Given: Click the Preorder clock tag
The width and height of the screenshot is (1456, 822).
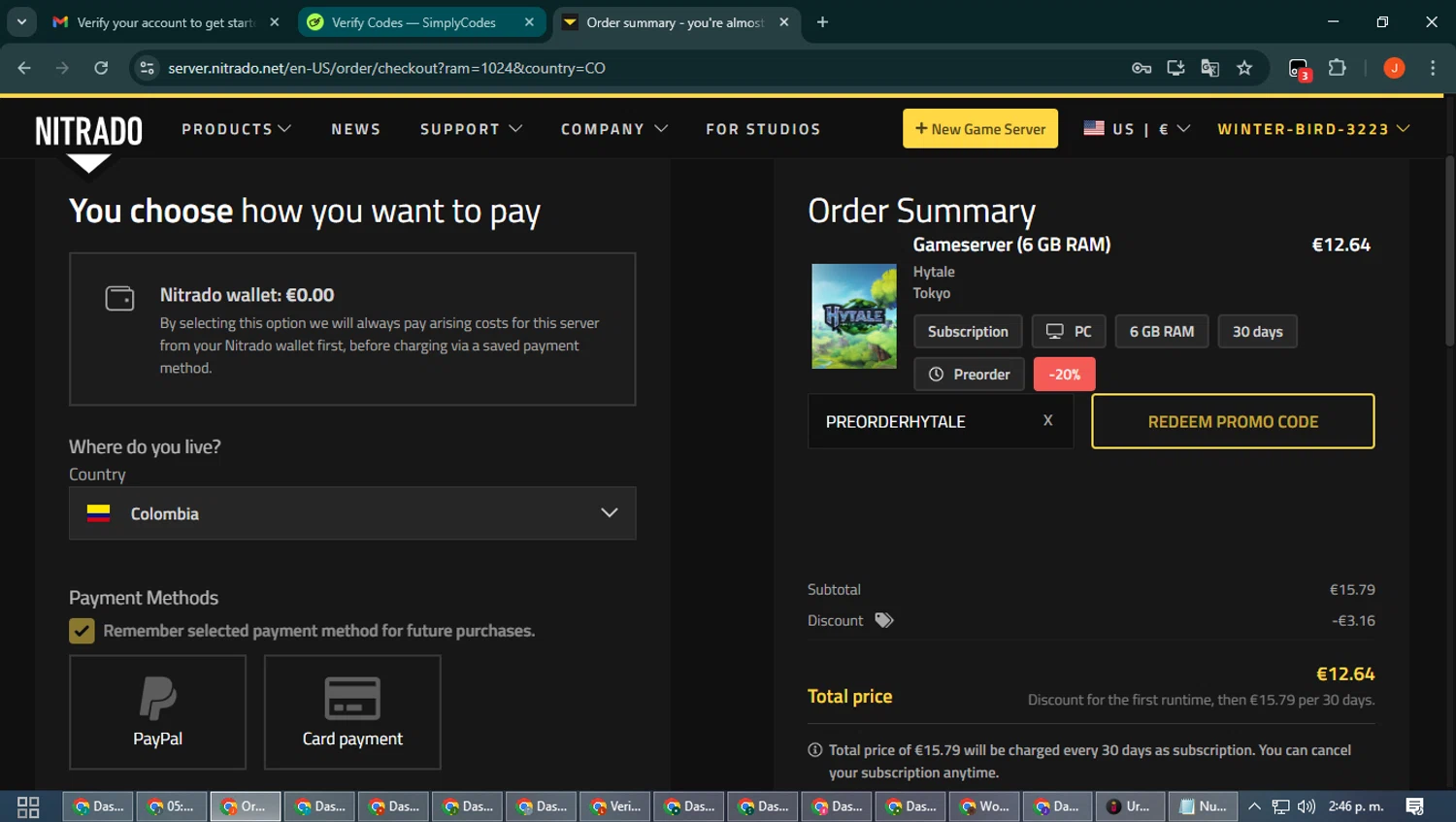Looking at the screenshot, I should tap(969, 375).
